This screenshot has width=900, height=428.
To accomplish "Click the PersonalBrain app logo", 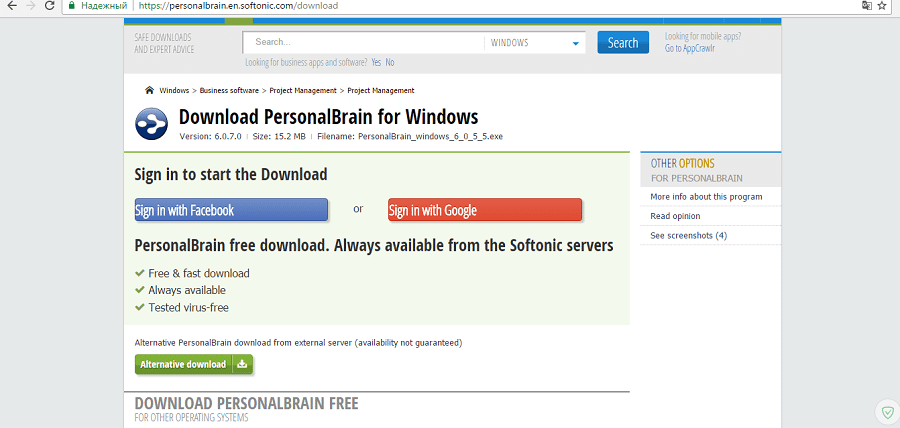I will pos(153,125).
